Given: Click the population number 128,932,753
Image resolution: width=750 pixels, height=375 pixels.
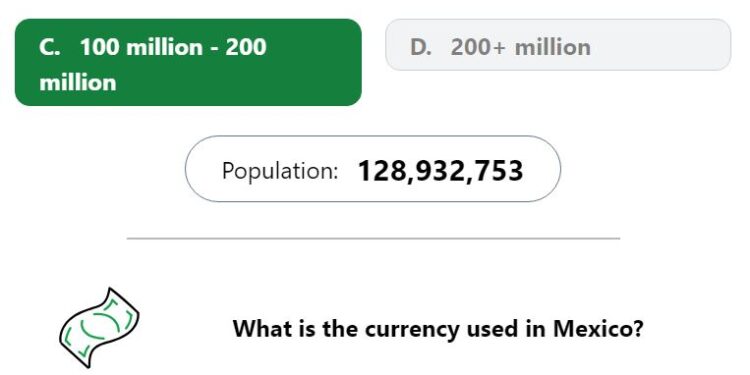Looking at the screenshot, I should pyautogui.click(x=440, y=171).
